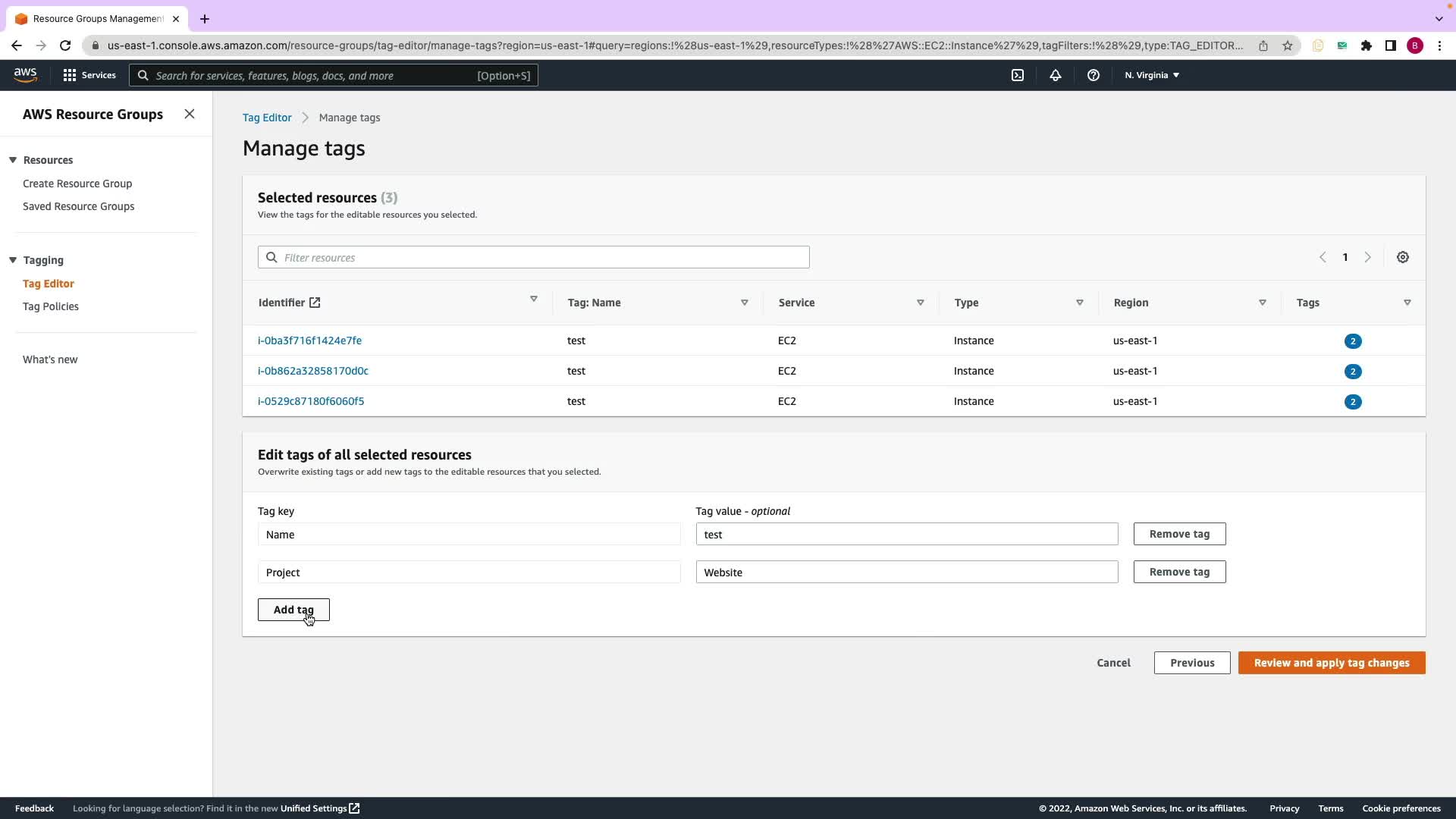1456x819 pixels.
Task: Open the N. Virginia region dropdown
Action: tap(1151, 75)
